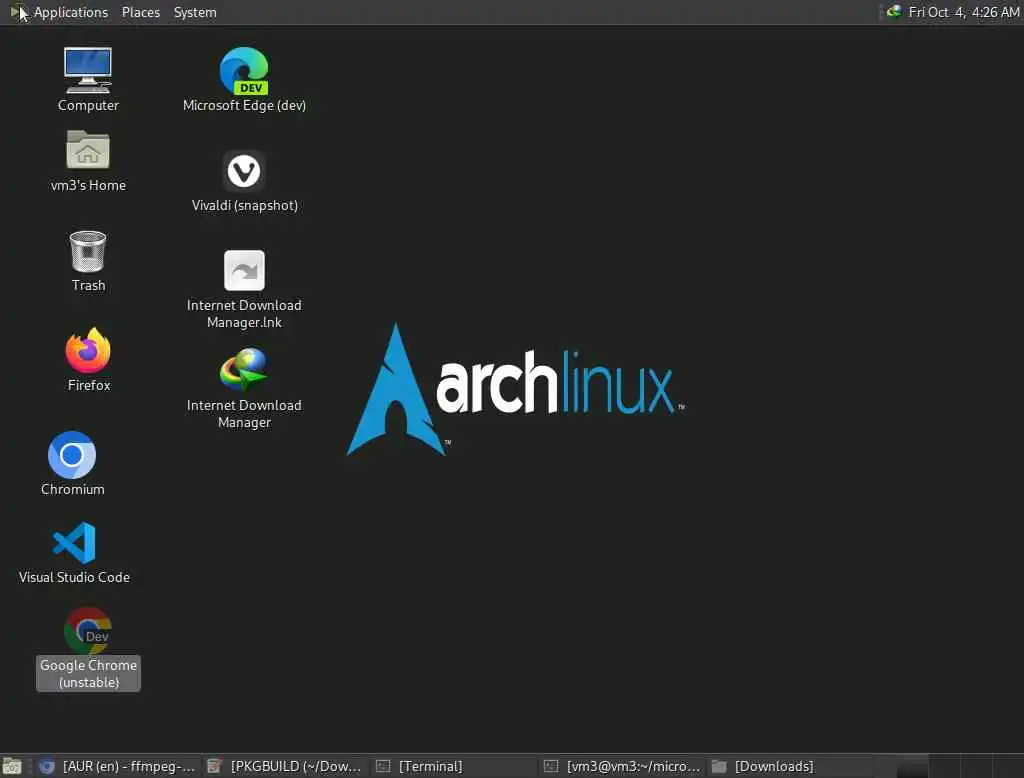Click the Internet Download Manager tray icon
Viewport: 1024px width, 778px height.
coord(893,12)
